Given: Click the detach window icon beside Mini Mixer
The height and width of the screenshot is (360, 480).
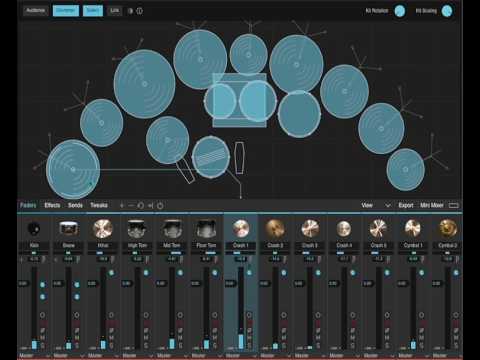Looking at the screenshot, I should click(x=454, y=205).
